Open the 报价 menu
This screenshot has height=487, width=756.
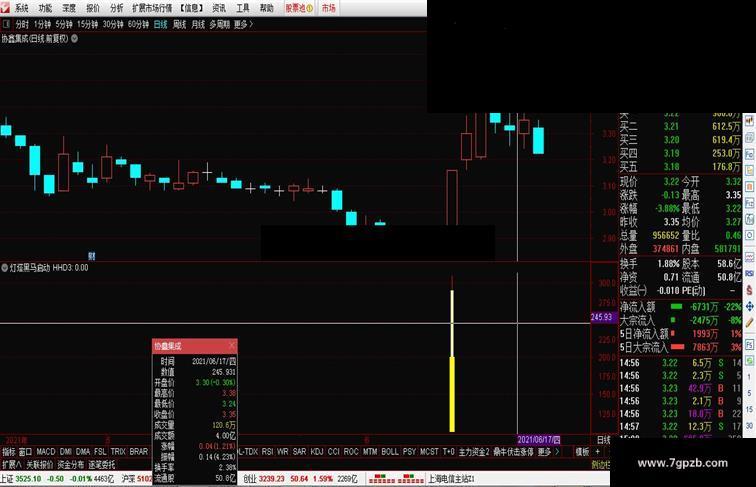pos(93,8)
